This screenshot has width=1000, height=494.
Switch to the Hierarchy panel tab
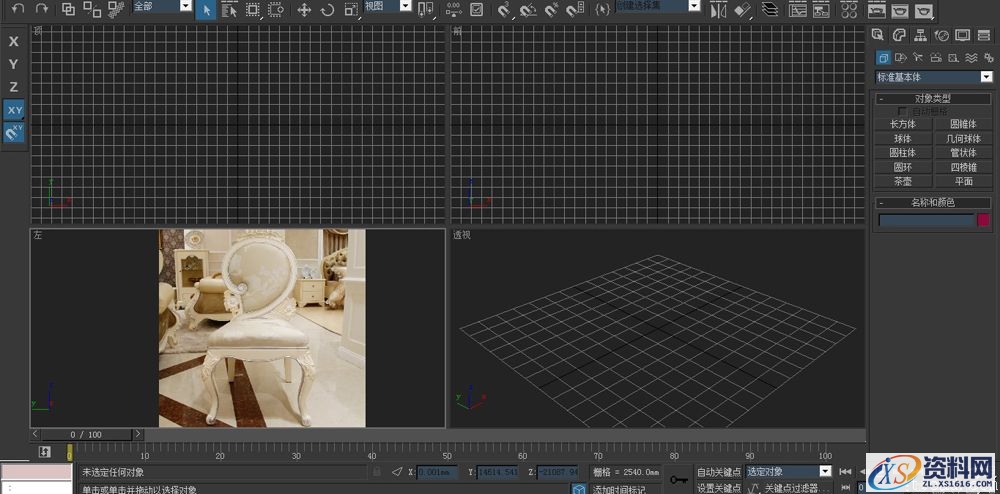[920, 35]
